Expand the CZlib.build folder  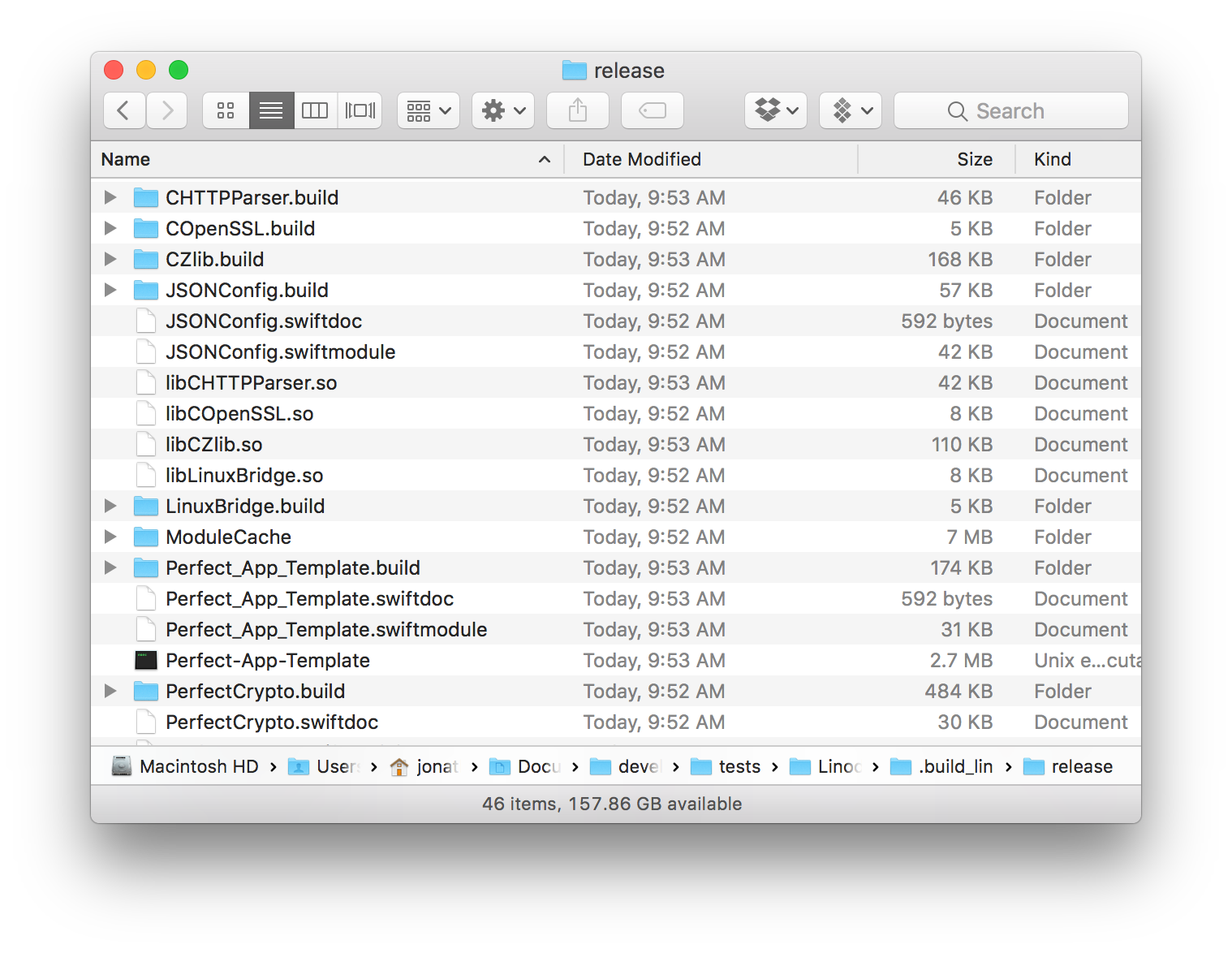click(x=110, y=259)
